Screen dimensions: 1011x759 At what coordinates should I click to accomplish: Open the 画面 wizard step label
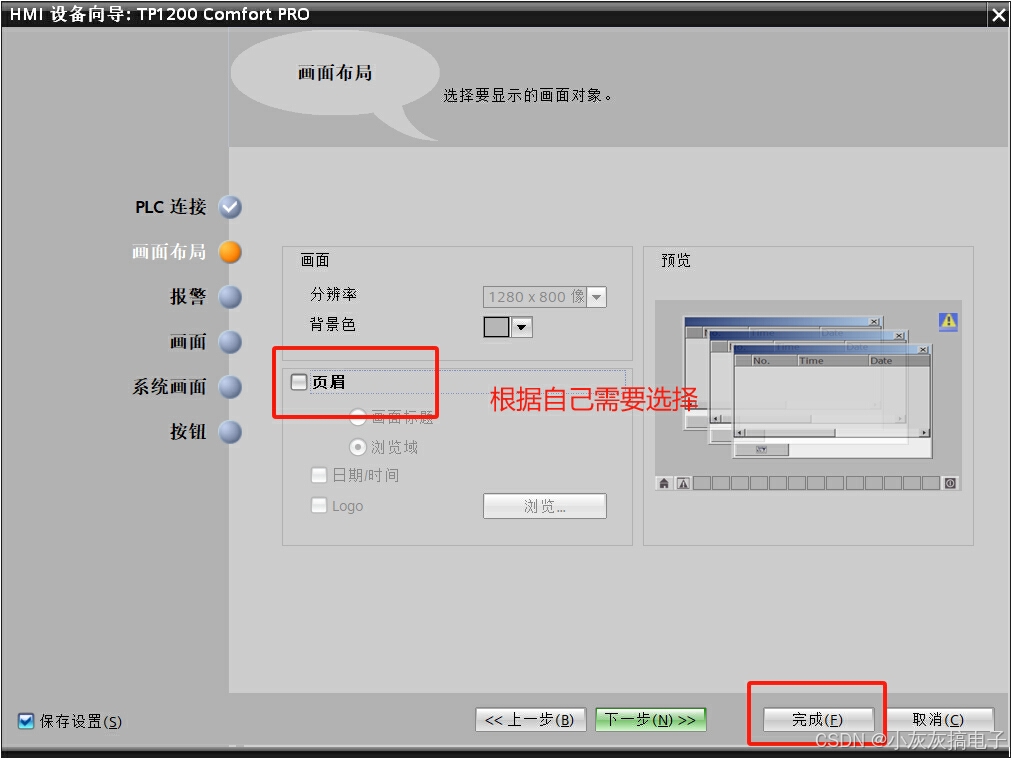[188, 342]
